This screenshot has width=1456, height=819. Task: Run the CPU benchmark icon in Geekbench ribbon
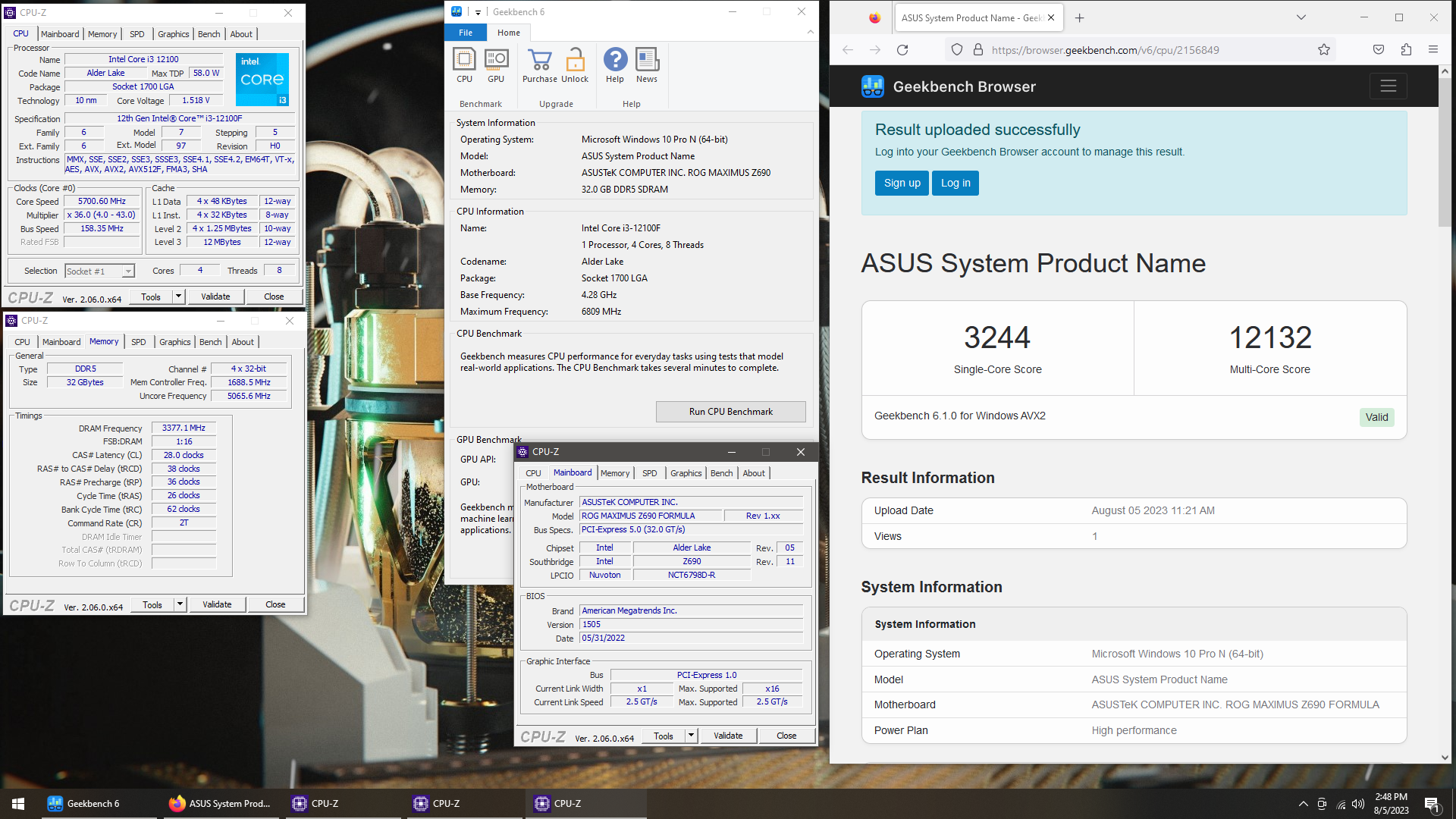click(x=464, y=65)
